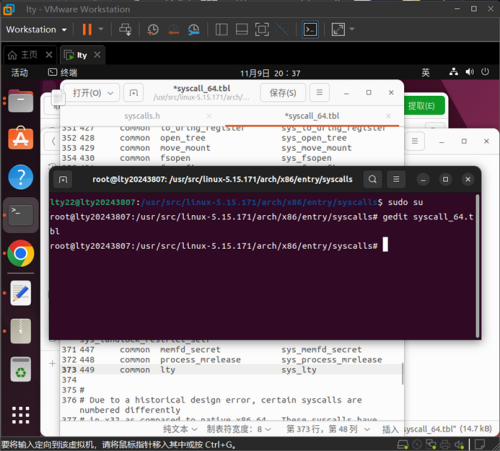This screenshot has width=500, height=451.
Task: Place cursor on the sys_lty line
Action: [232, 370]
